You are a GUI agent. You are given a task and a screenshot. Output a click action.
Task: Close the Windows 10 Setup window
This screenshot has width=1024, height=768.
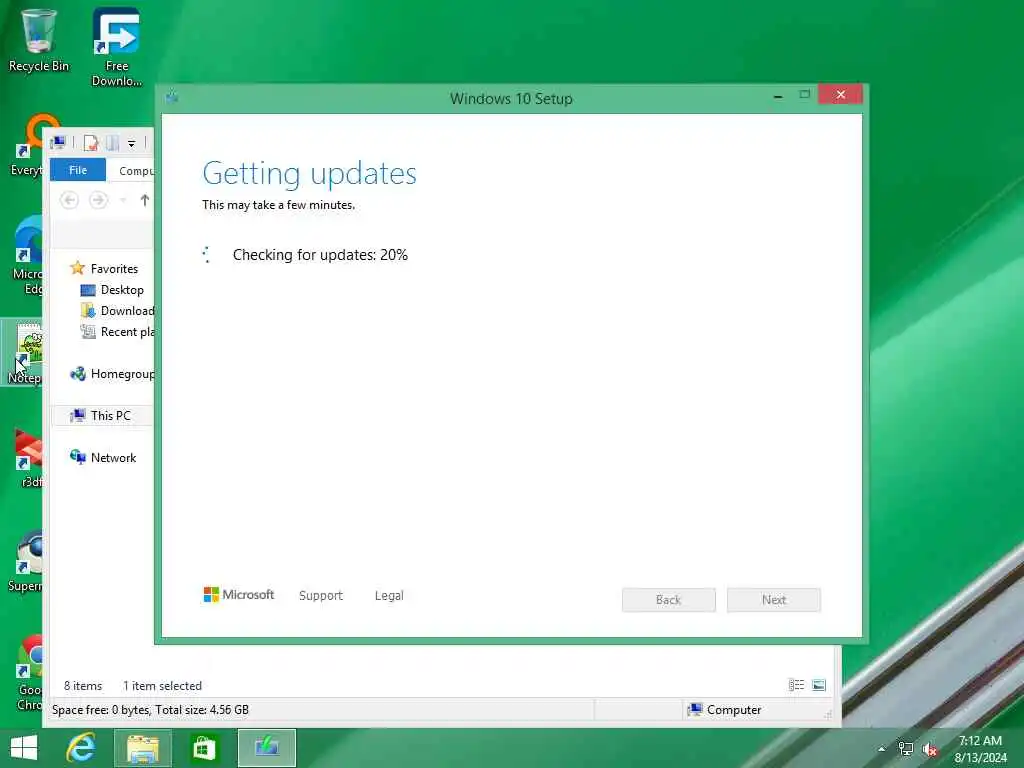pos(840,95)
